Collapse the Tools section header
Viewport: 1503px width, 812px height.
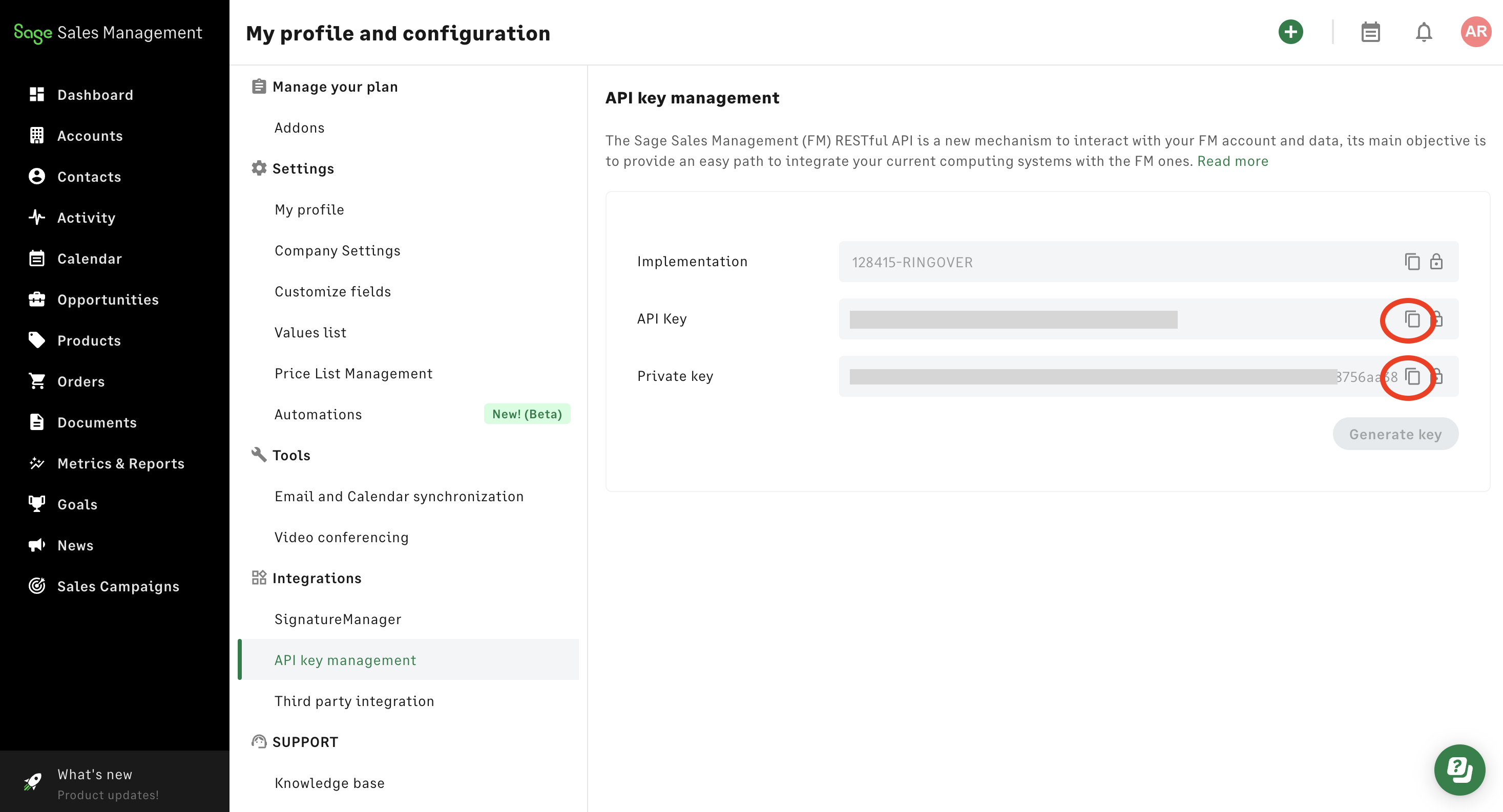tap(290, 455)
